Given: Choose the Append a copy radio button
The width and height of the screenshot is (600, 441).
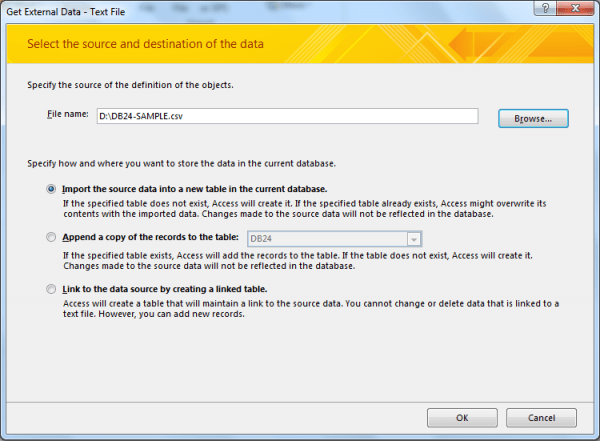Looking at the screenshot, I should pyautogui.click(x=51, y=238).
